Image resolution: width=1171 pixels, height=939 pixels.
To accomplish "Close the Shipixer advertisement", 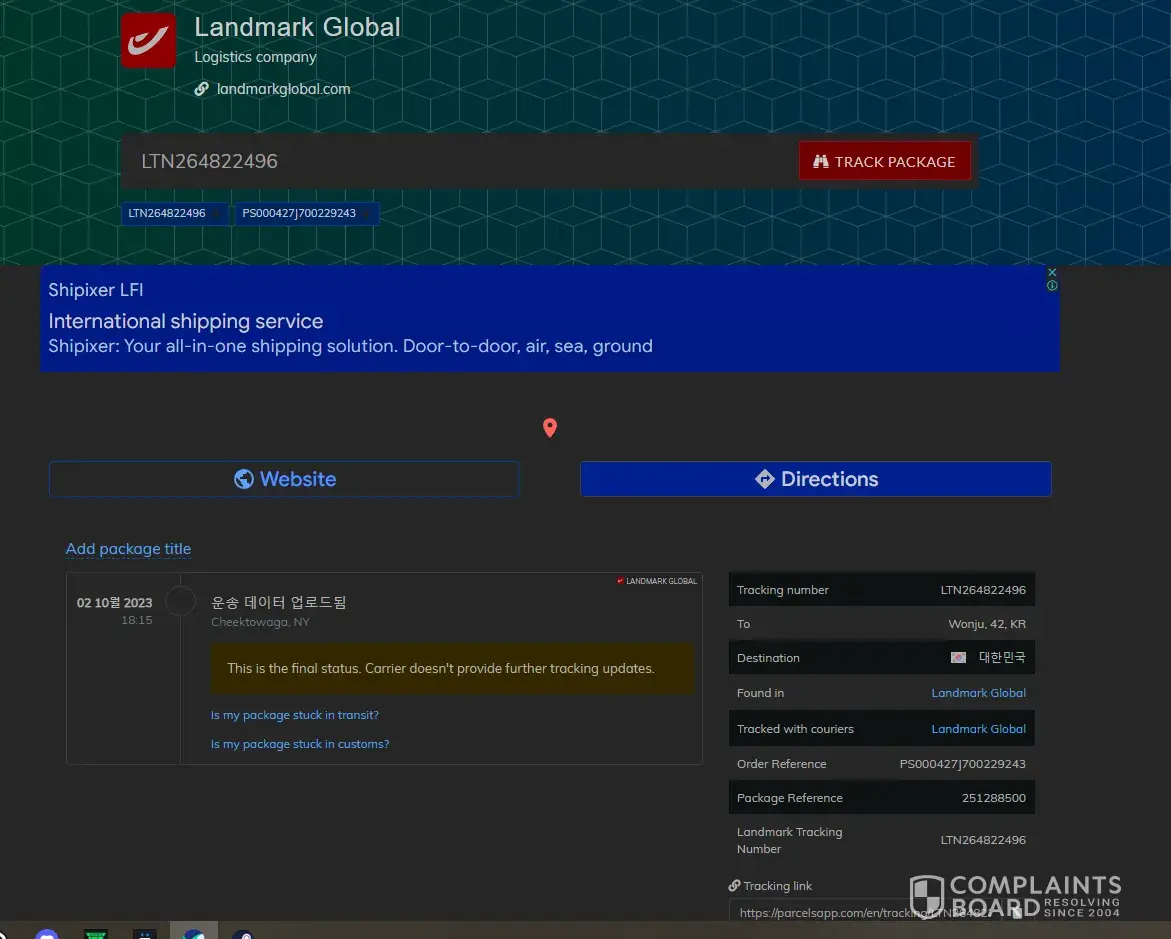I will [x=1052, y=272].
